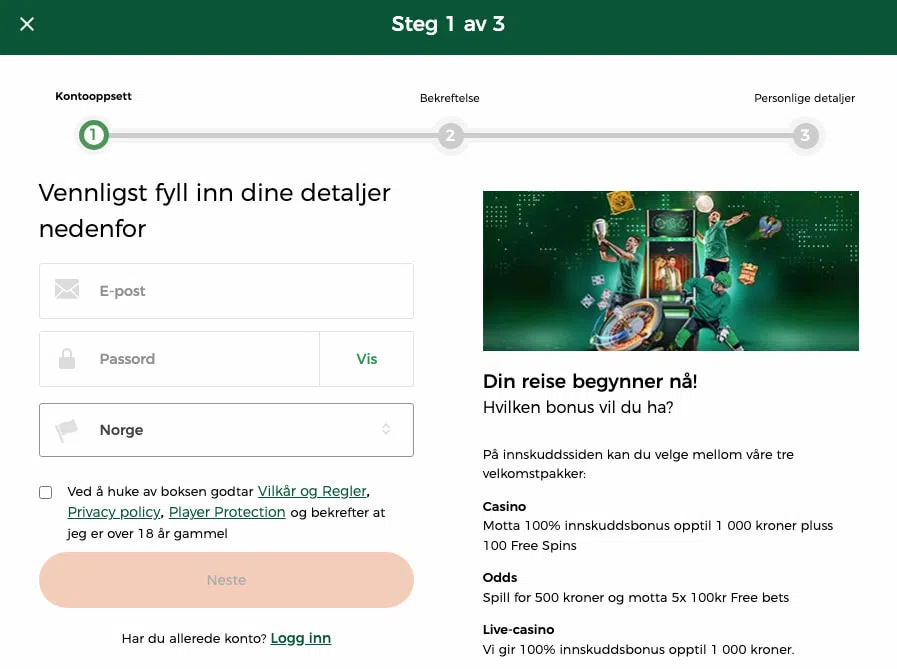Open the Privacy policy link

114,512
